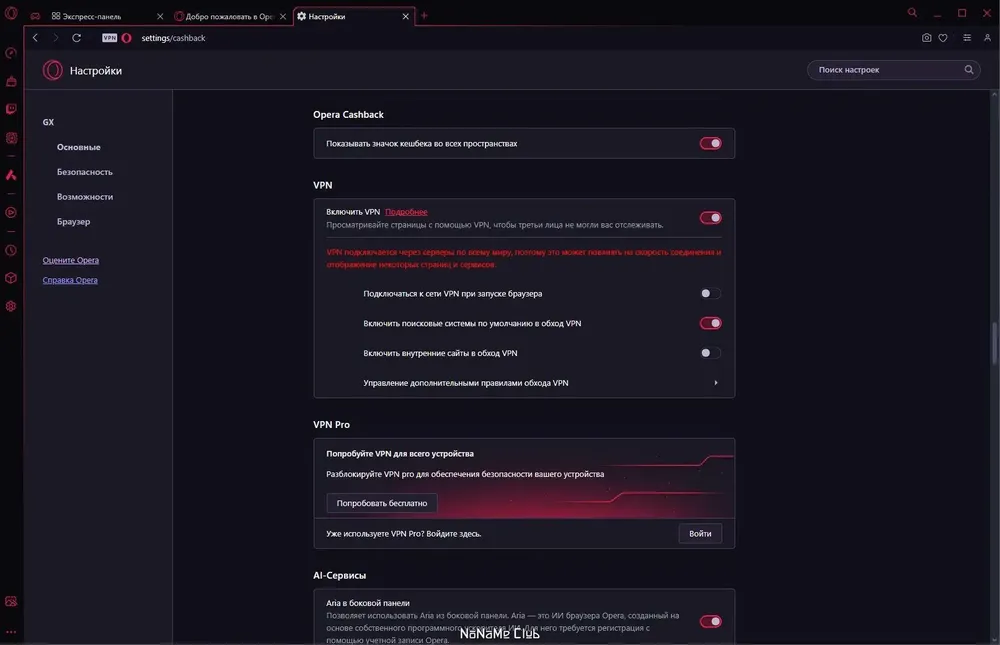Open History clock icon in sidebar
This screenshot has width=1000, height=645.
[x=11, y=250]
